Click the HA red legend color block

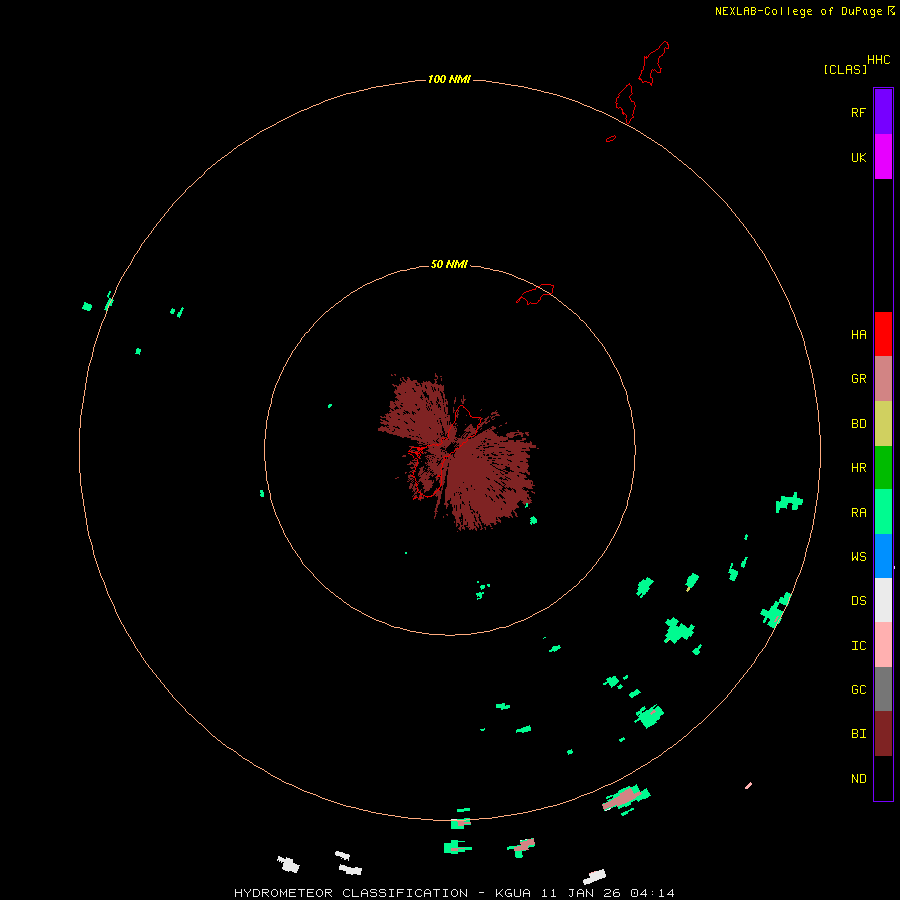click(883, 334)
